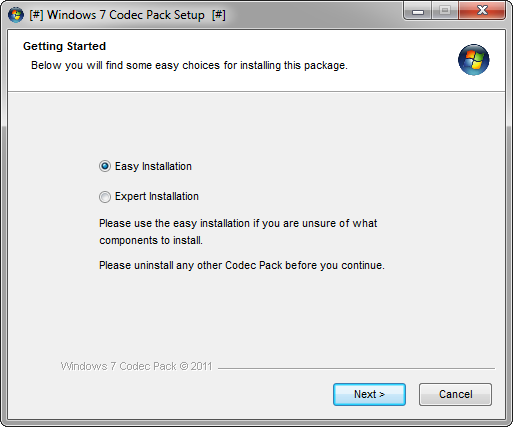Click the word 'components' in the instructions
513x427 pixels.
pyautogui.click(x=130, y=241)
